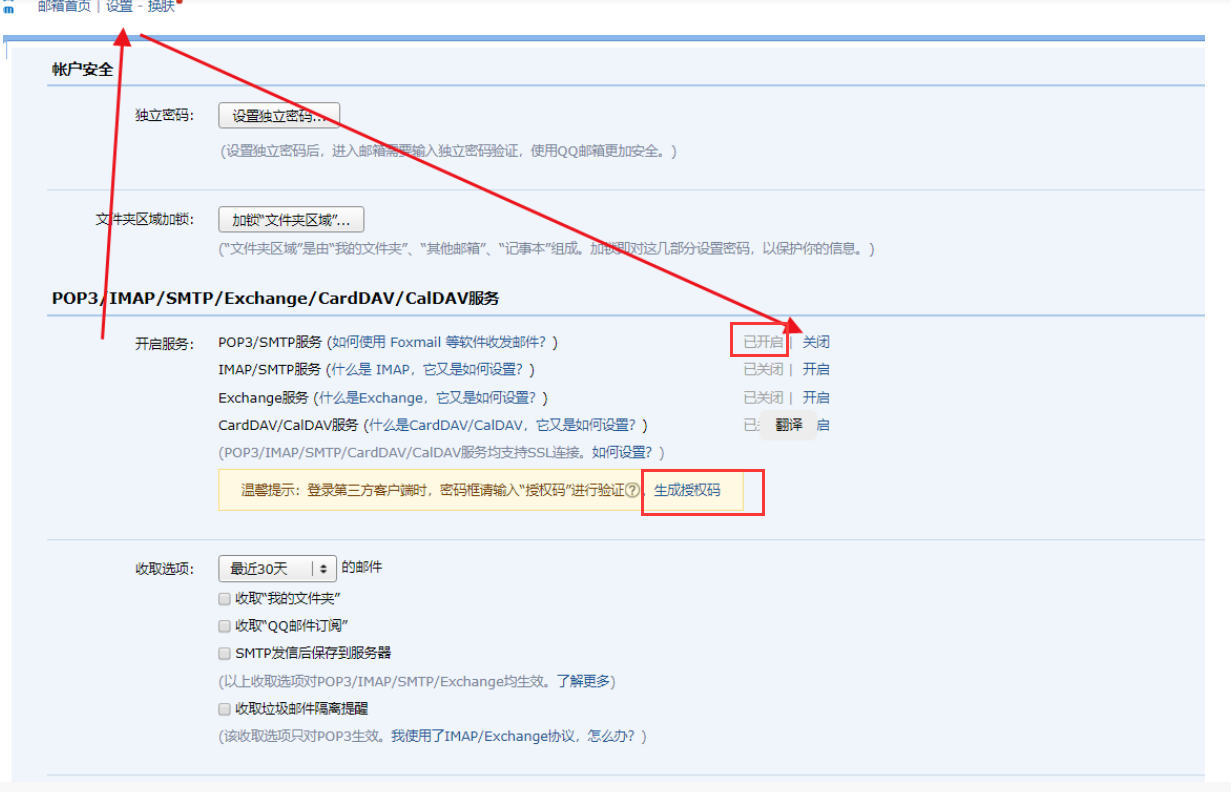The width and height of the screenshot is (1231, 792).
Task: Disable POP3/SMTP service via 关闭 link
Action: coord(815,341)
